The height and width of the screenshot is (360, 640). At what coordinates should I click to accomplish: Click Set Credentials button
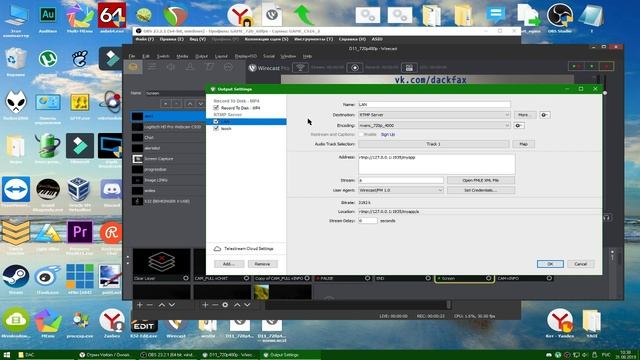click(x=481, y=190)
